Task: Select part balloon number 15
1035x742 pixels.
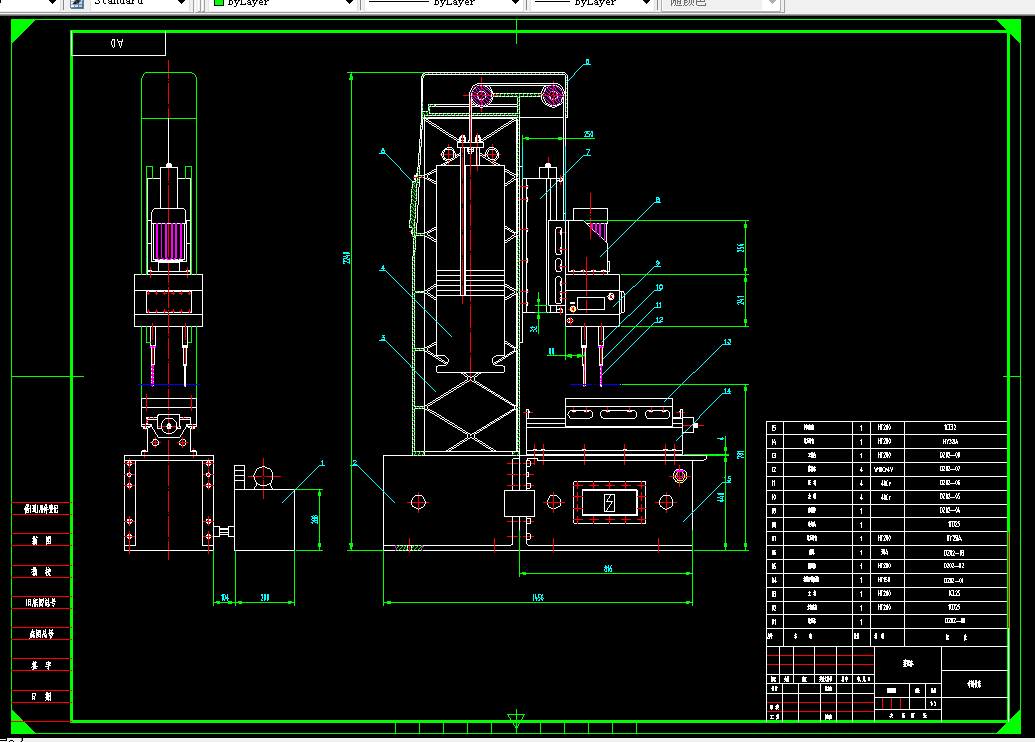Action: (x=727, y=479)
